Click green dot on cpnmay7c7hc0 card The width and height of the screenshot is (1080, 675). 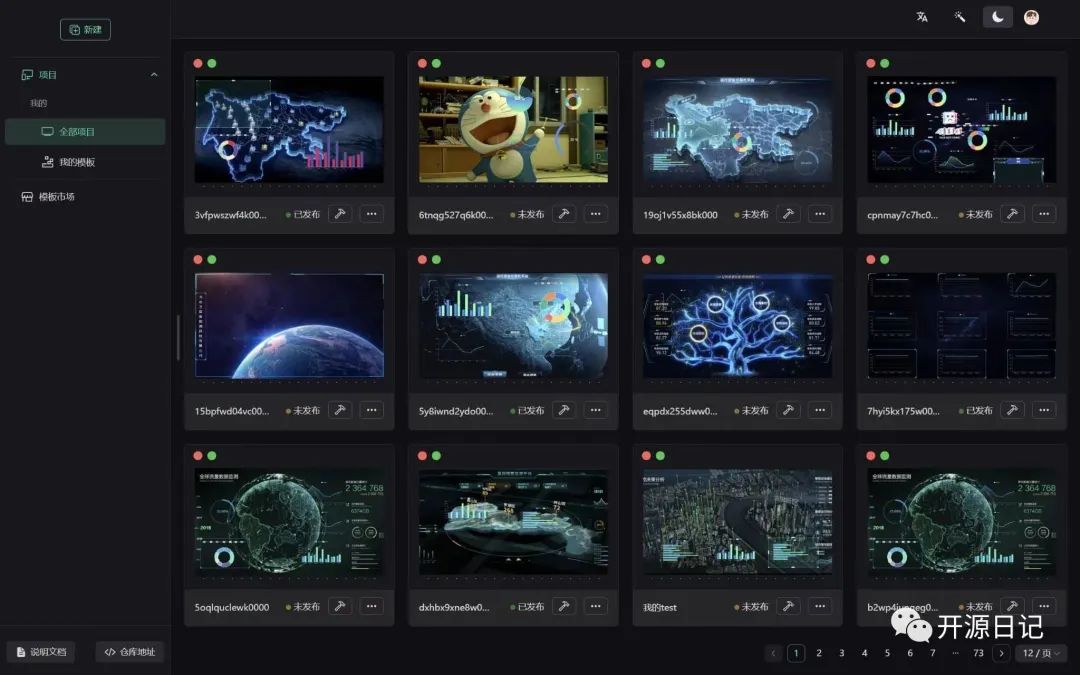click(884, 63)
